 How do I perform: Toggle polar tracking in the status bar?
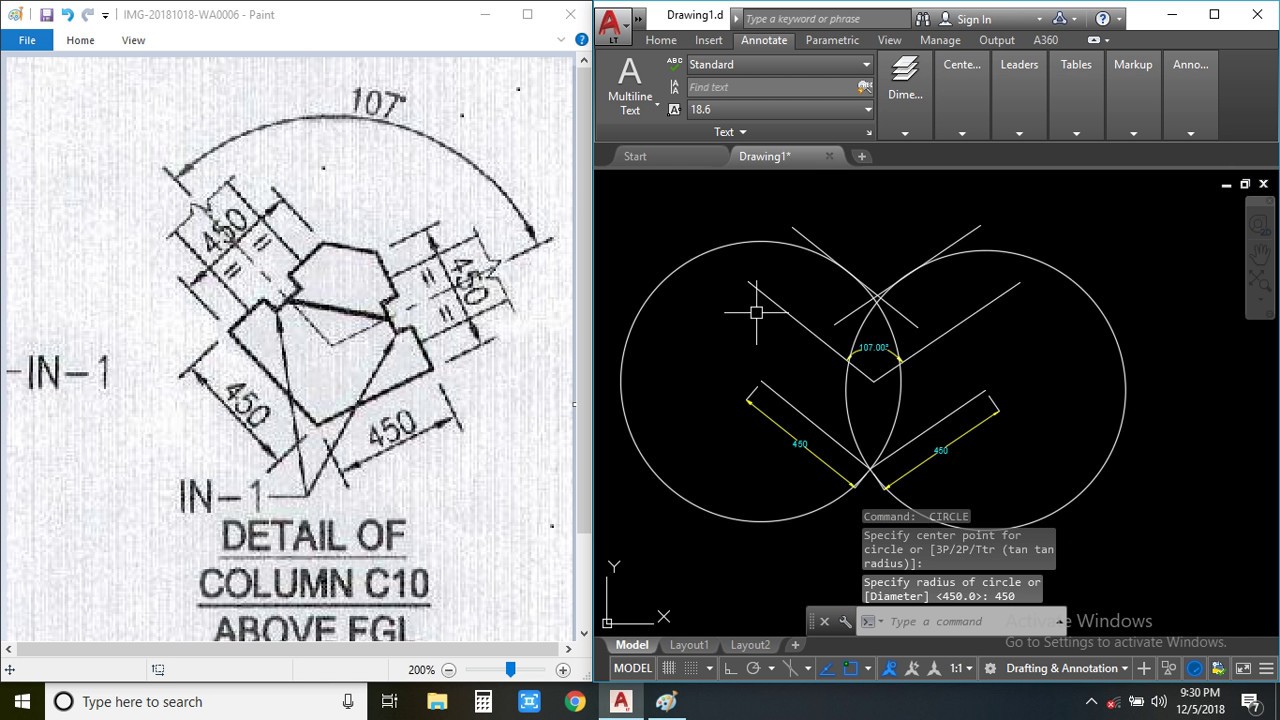click(x=753, y=669)
